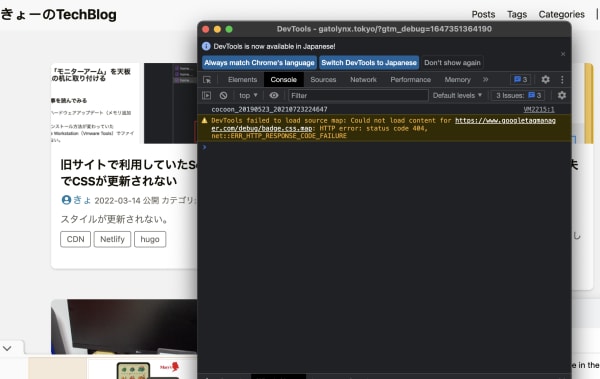Dismiss the Japanese language infobar

coord(563,54)
